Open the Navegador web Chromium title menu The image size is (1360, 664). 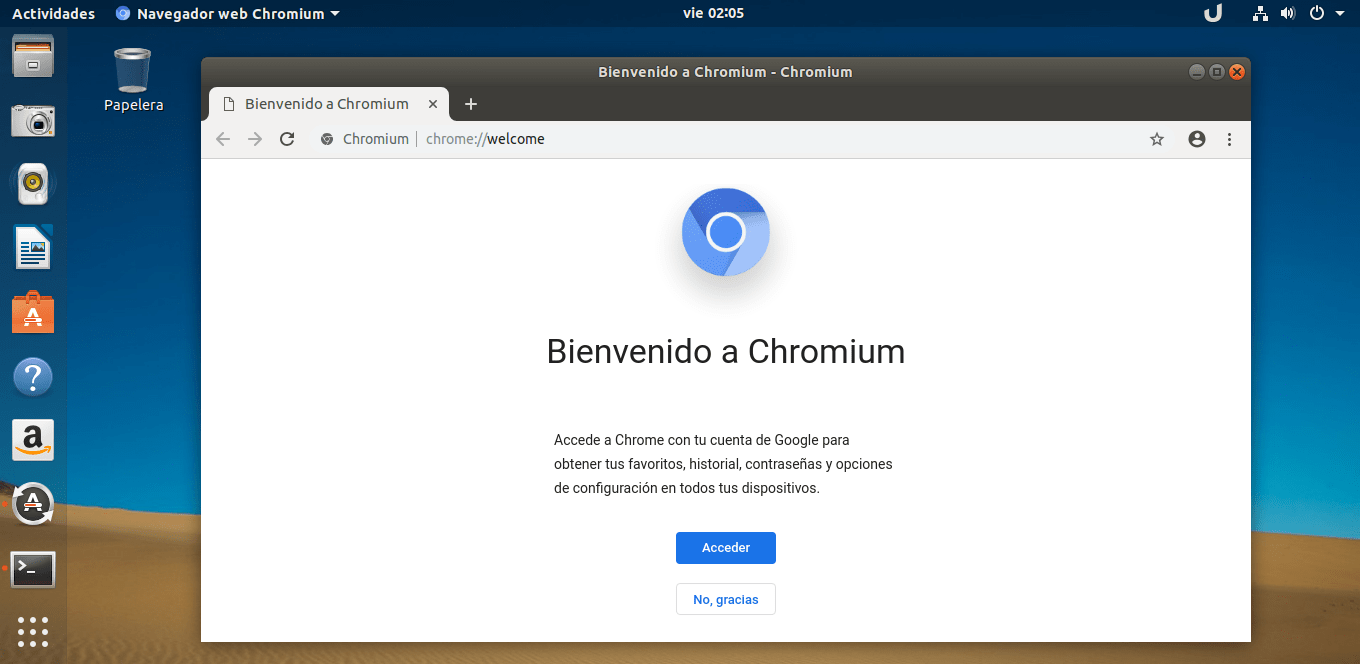pos(228,13)
